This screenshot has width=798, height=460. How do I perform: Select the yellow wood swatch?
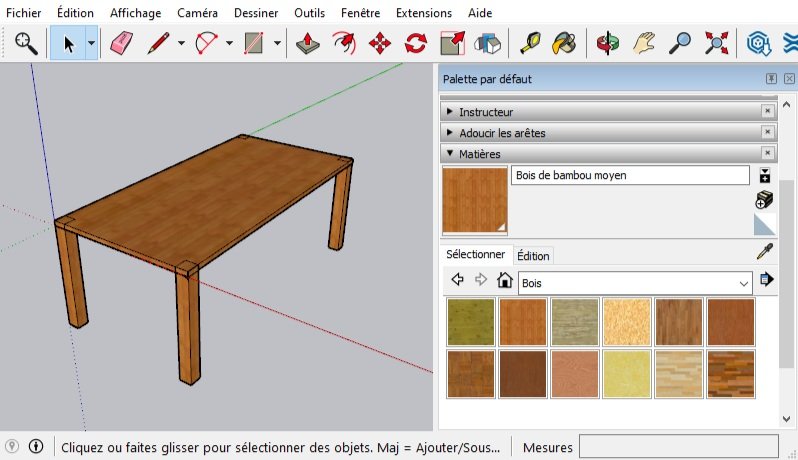[x=626, y=374]
